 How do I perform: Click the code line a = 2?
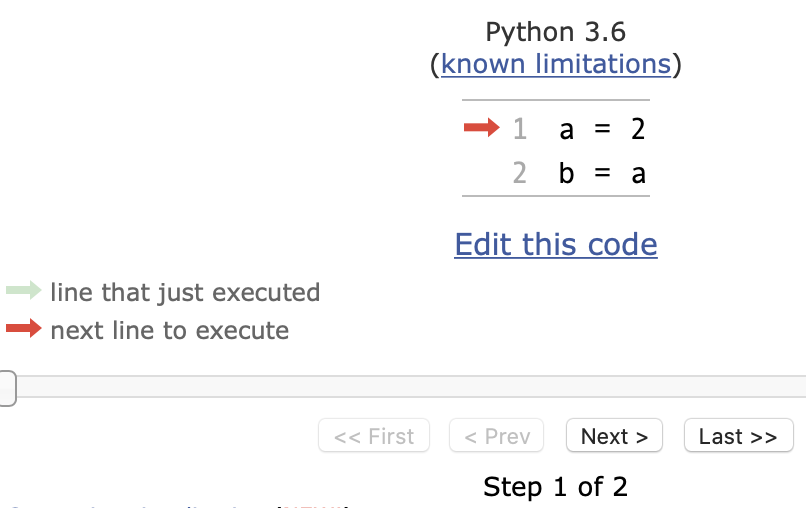tap(602, 129)
